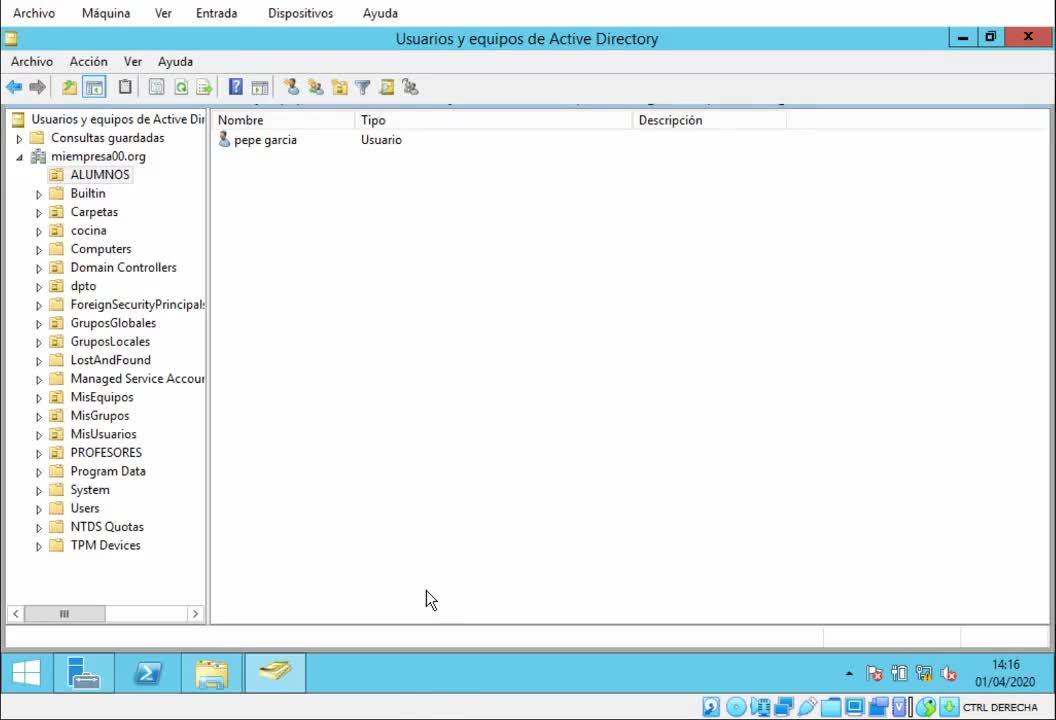1056x720 pixels.
Task: Expand the Builtin container
Action: 38,194
